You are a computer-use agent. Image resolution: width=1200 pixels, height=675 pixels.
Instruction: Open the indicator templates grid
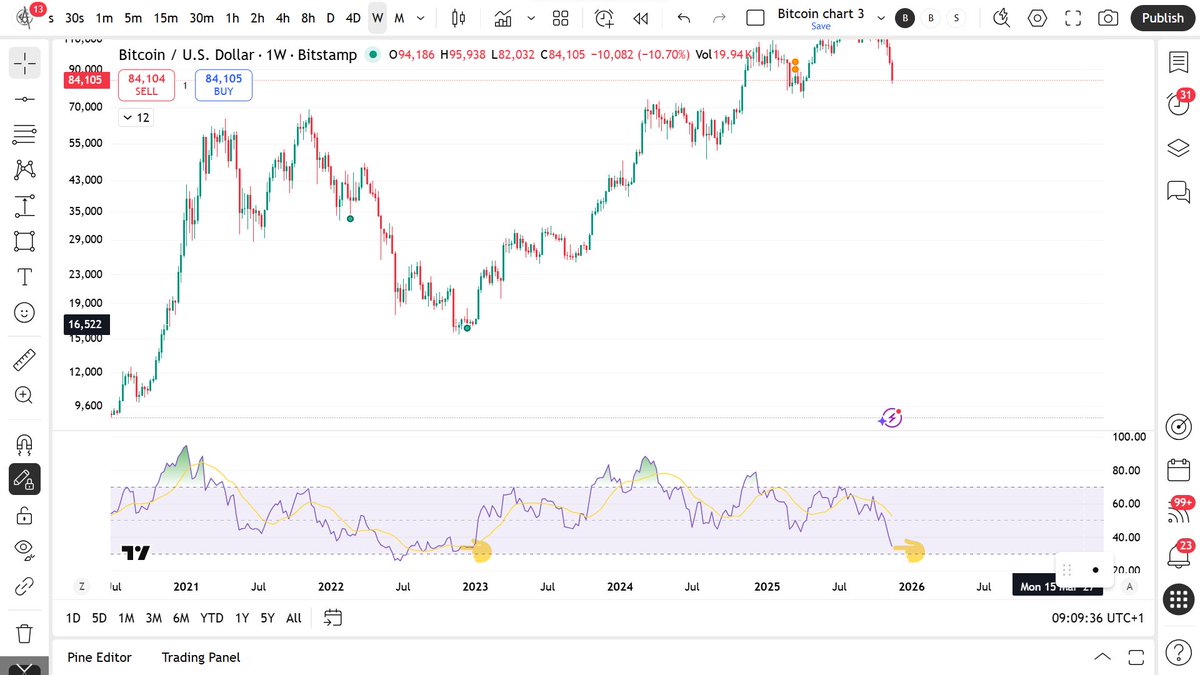point(560,18)
